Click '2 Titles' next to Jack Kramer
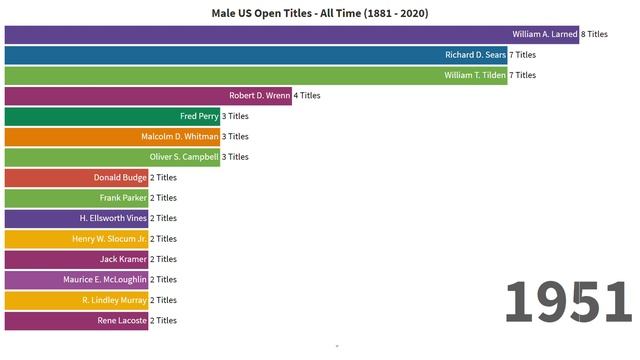640x360 pixels. click(x=163, y=259)
